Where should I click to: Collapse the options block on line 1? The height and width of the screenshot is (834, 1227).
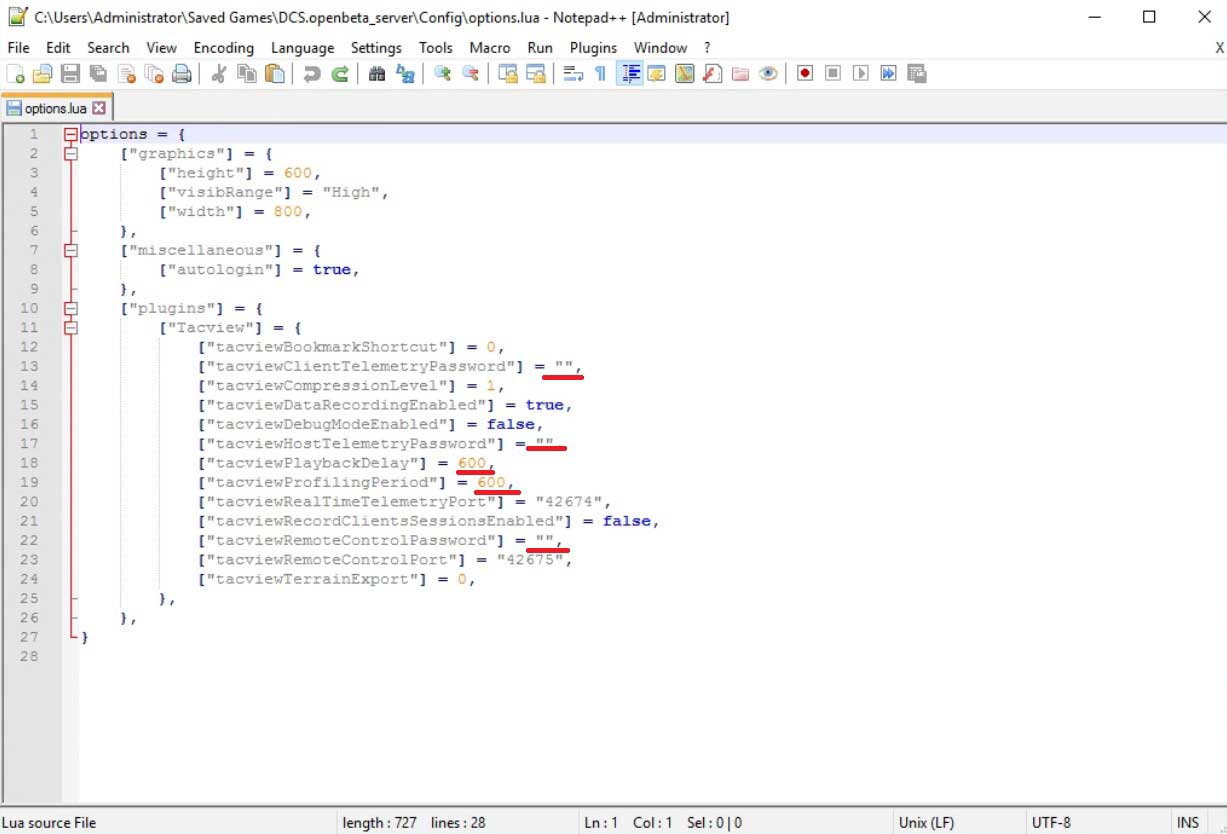coord(70,134)
